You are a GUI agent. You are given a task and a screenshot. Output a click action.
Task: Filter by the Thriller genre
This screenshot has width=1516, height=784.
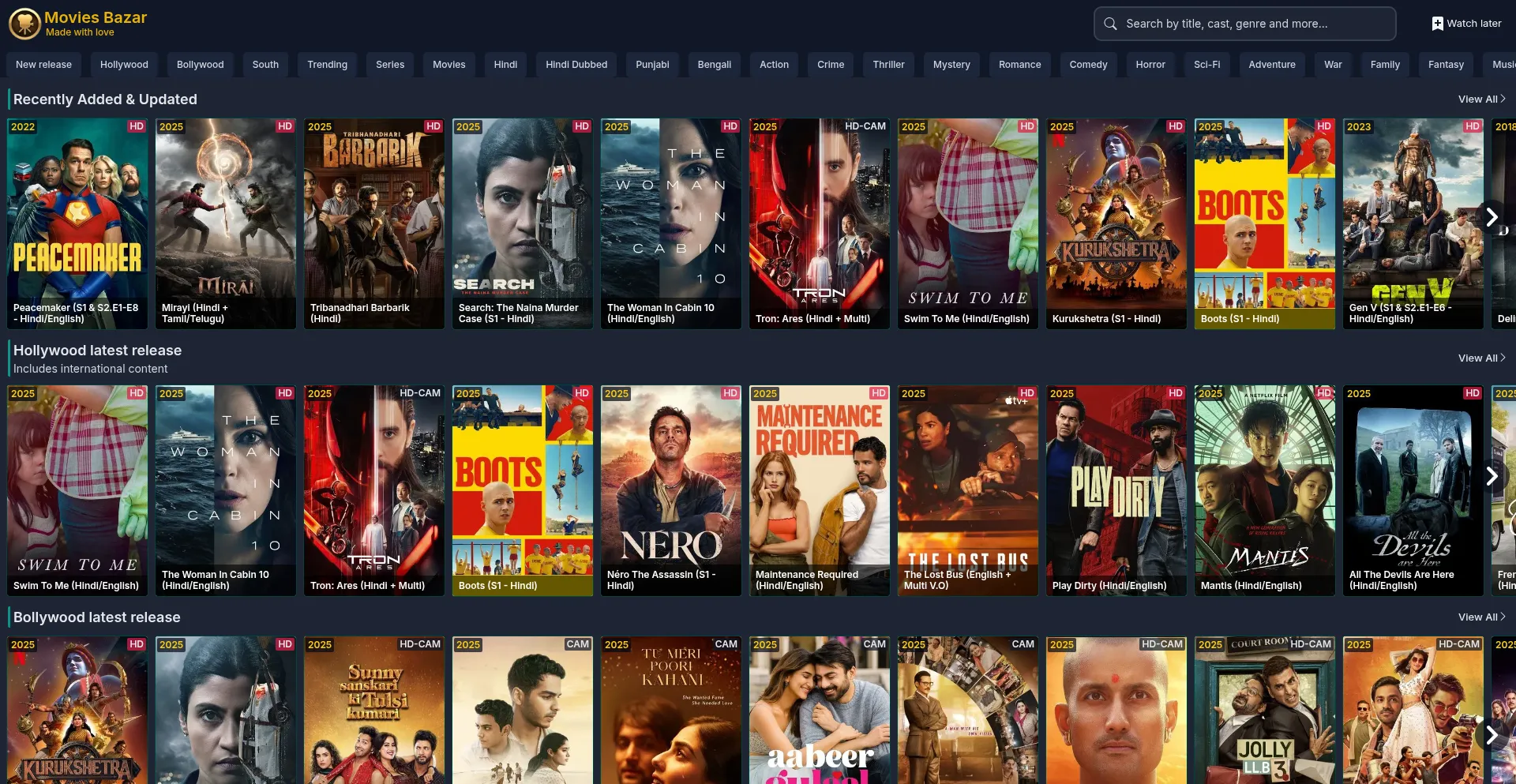click(x=888, y=65)
